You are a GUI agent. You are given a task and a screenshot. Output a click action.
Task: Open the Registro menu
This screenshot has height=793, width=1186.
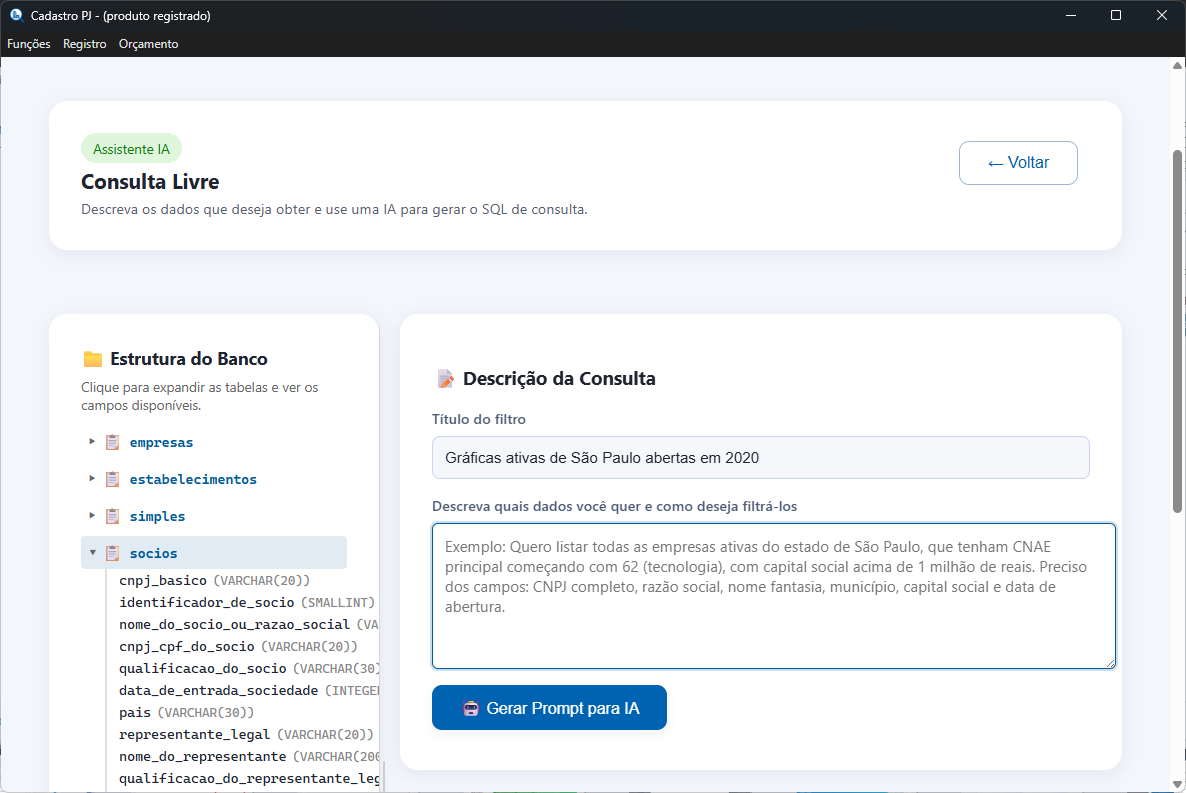pyautogui.click(x=84, y=44)
